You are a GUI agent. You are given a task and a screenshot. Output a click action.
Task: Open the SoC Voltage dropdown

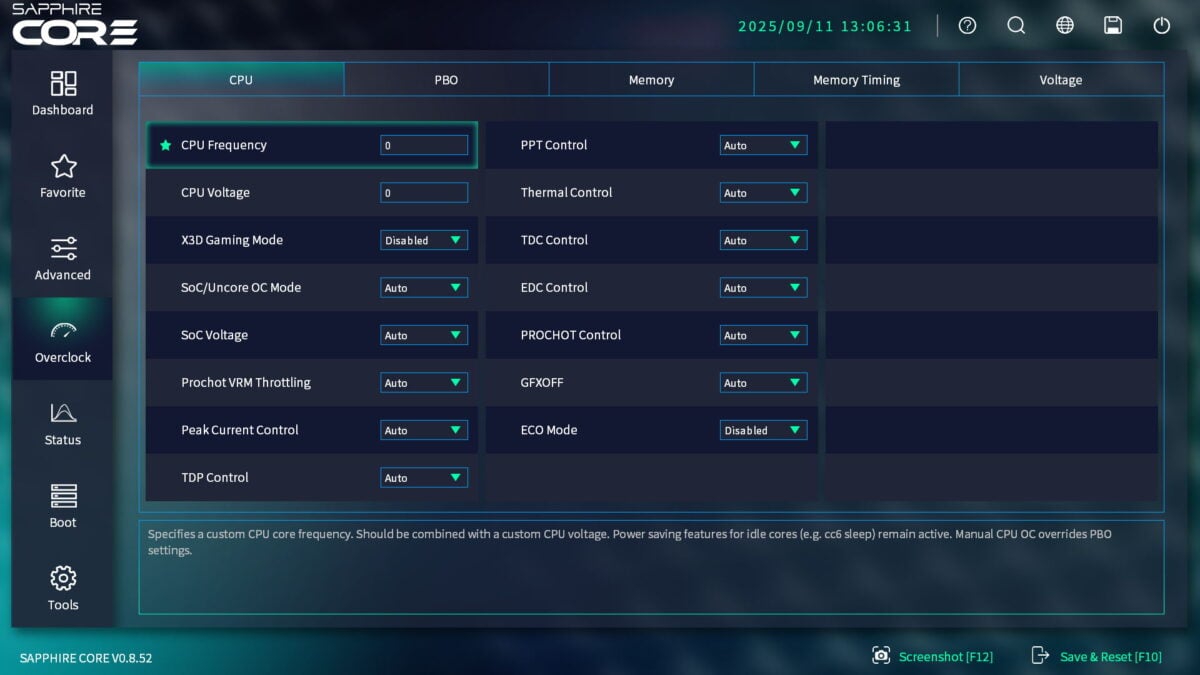point(424,335)
